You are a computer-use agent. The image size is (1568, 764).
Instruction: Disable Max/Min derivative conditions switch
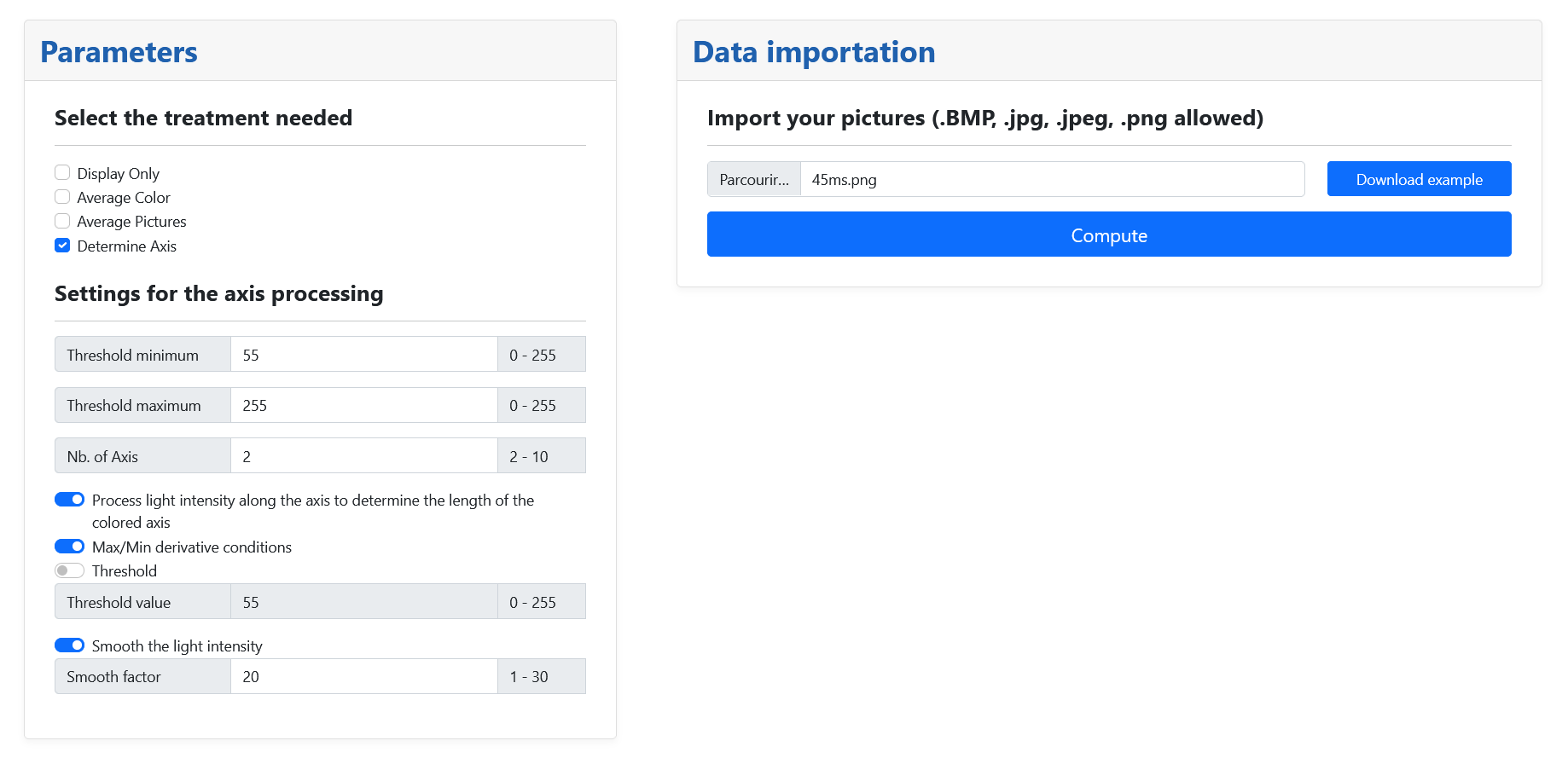coord(69,547)
